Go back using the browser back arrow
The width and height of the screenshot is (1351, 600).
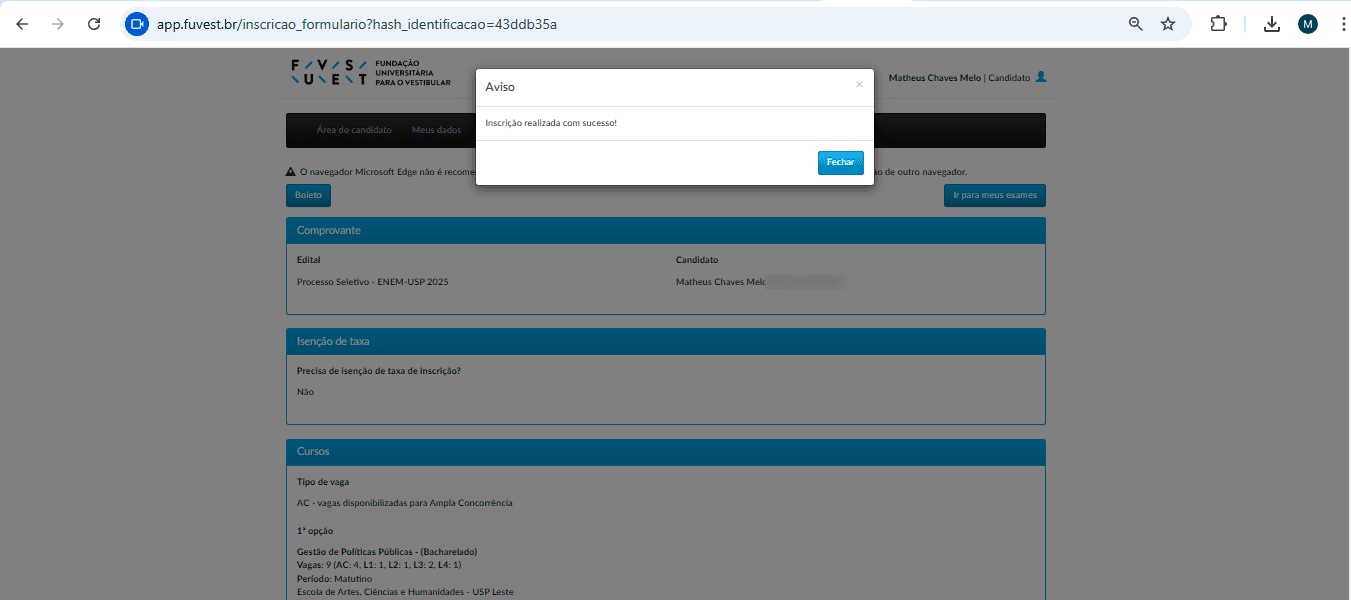(22, 24)
